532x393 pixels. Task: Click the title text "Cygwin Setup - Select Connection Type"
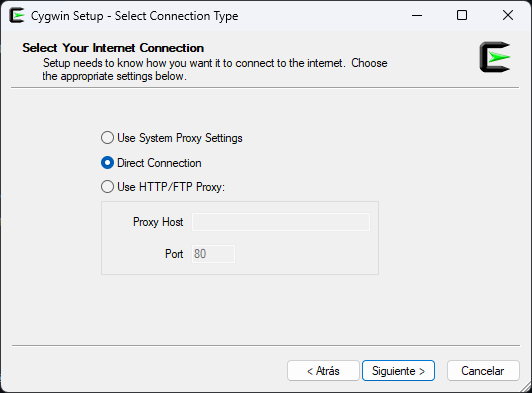(x=135, y=16)
